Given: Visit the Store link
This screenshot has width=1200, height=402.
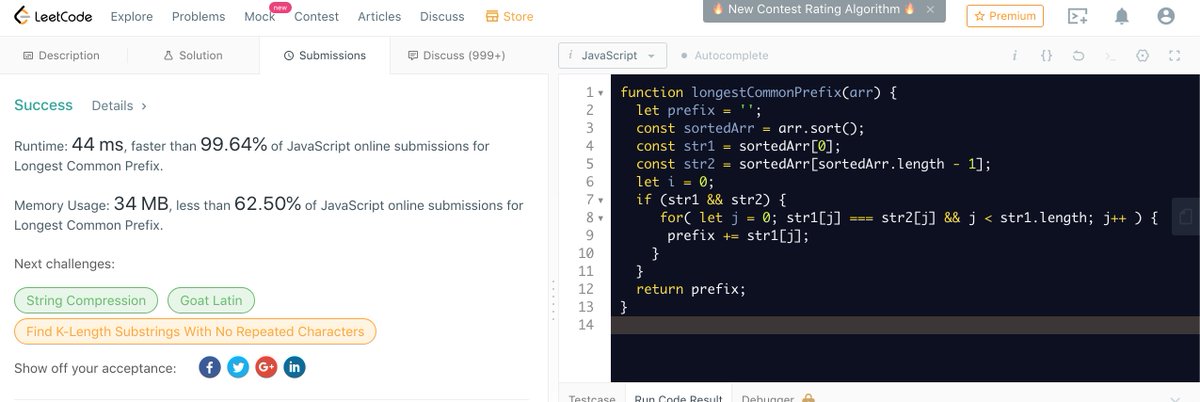Looking at the screenshot, I should click(509, 17).
